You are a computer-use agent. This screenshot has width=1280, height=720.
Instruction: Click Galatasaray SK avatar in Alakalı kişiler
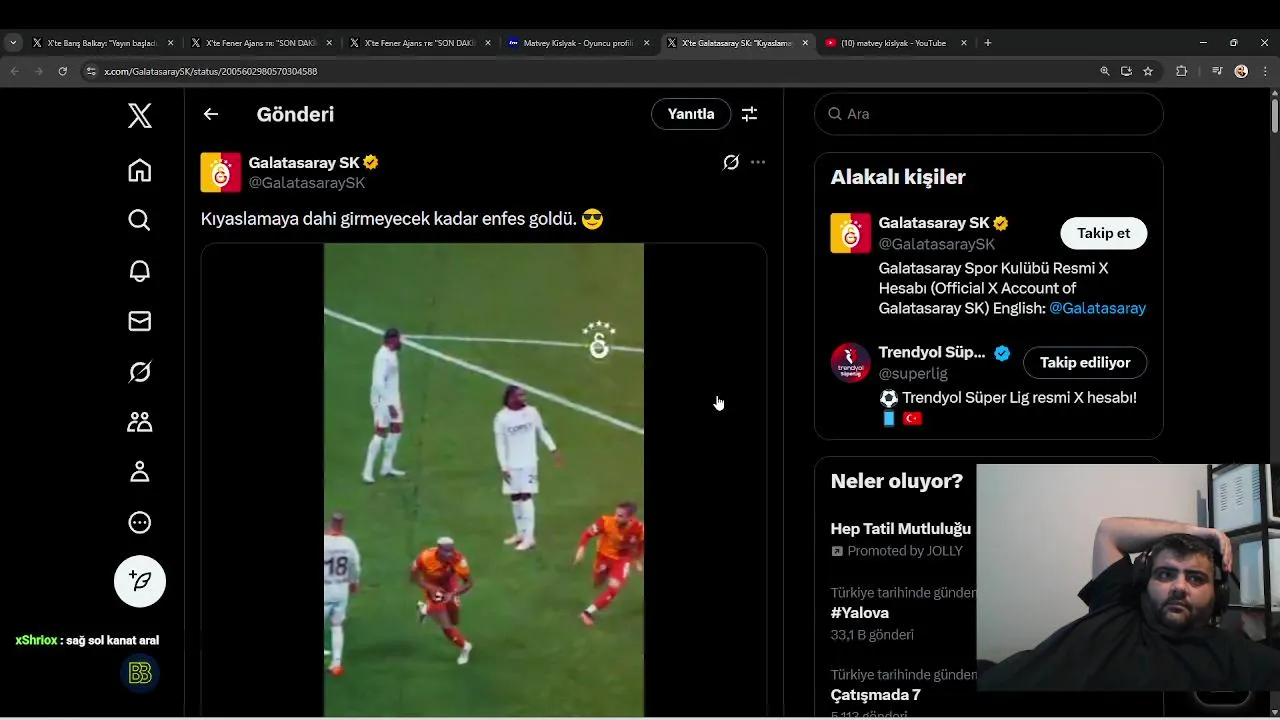[850, 233]
